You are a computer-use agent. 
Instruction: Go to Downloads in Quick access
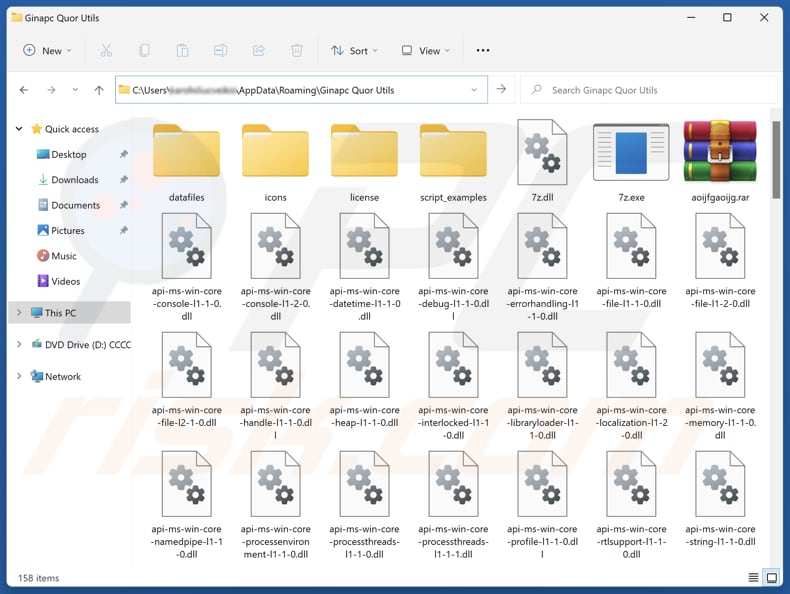pos(75,180)
